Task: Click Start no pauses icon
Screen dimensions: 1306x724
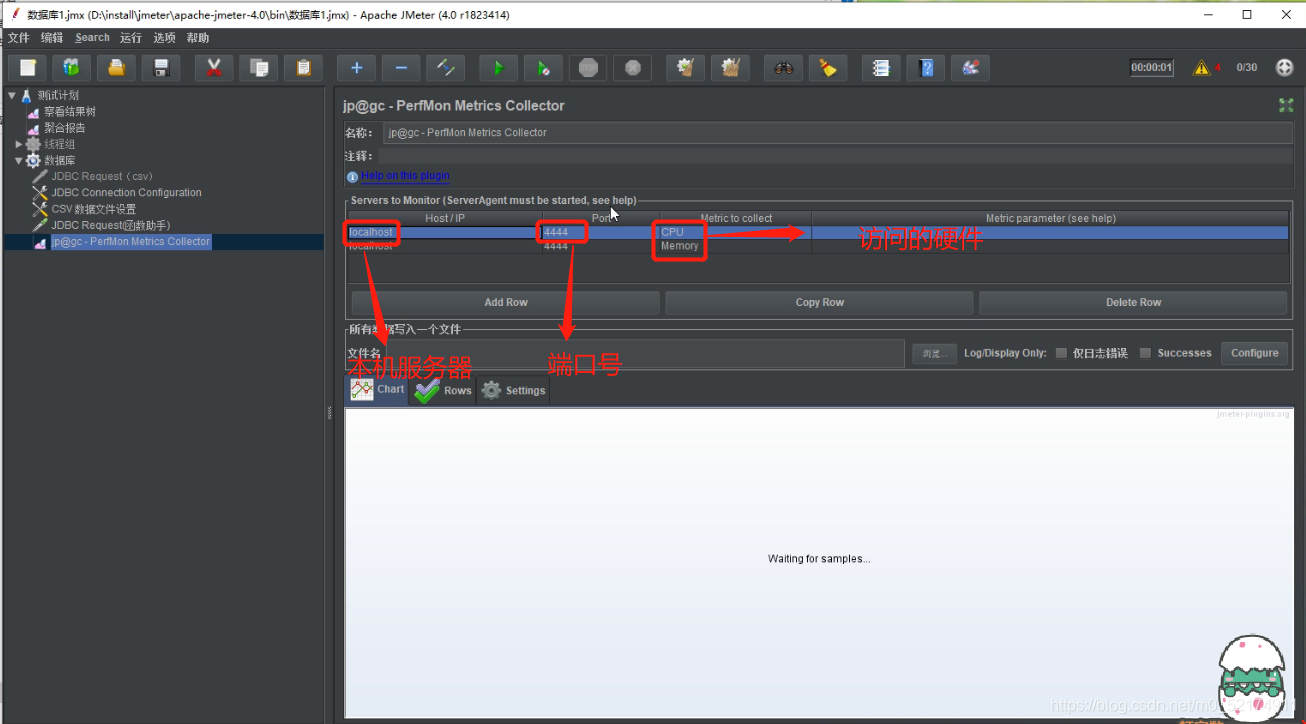Action: pyautogui.click(x=543, y=68)
